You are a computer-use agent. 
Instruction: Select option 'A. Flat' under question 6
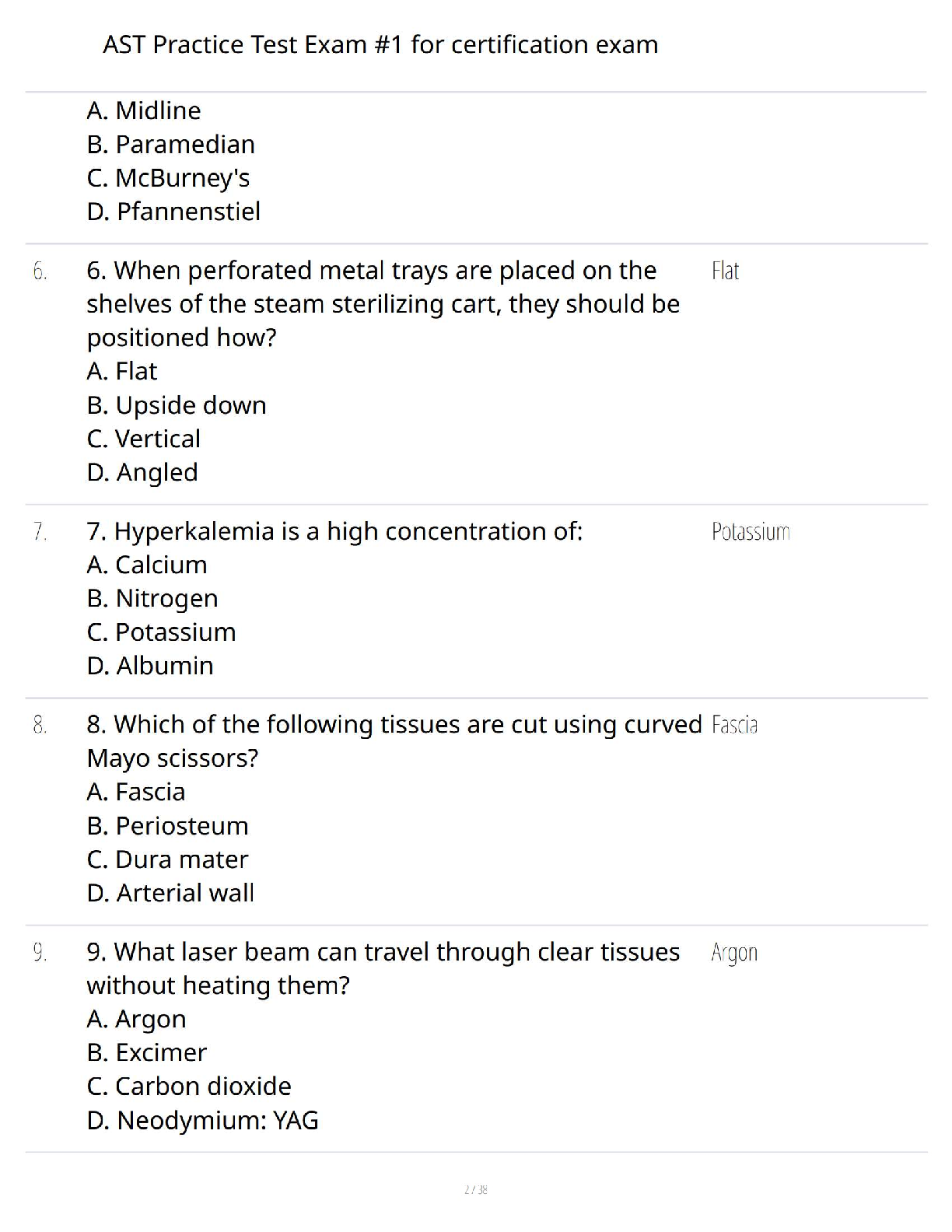(x=122, y=372)
